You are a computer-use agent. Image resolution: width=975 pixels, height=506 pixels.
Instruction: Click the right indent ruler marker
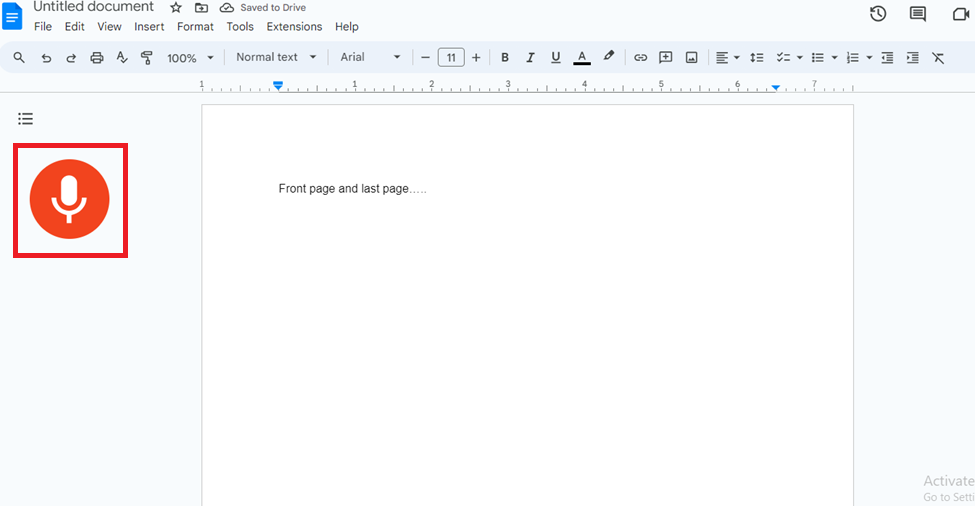point(775,88)
